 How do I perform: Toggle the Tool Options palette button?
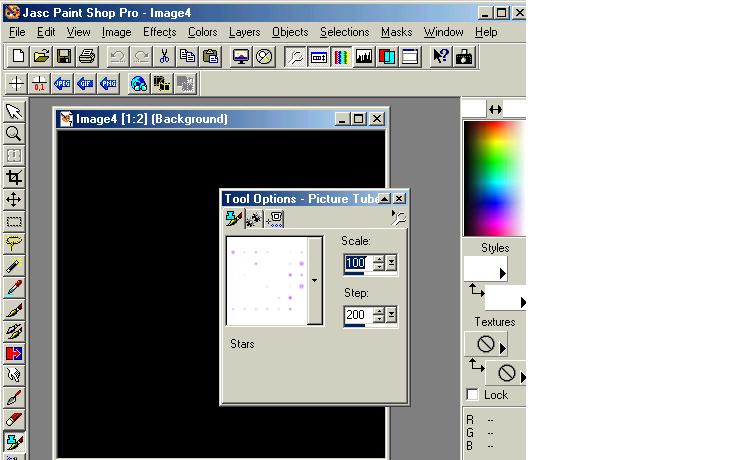(x=319, y=57)
